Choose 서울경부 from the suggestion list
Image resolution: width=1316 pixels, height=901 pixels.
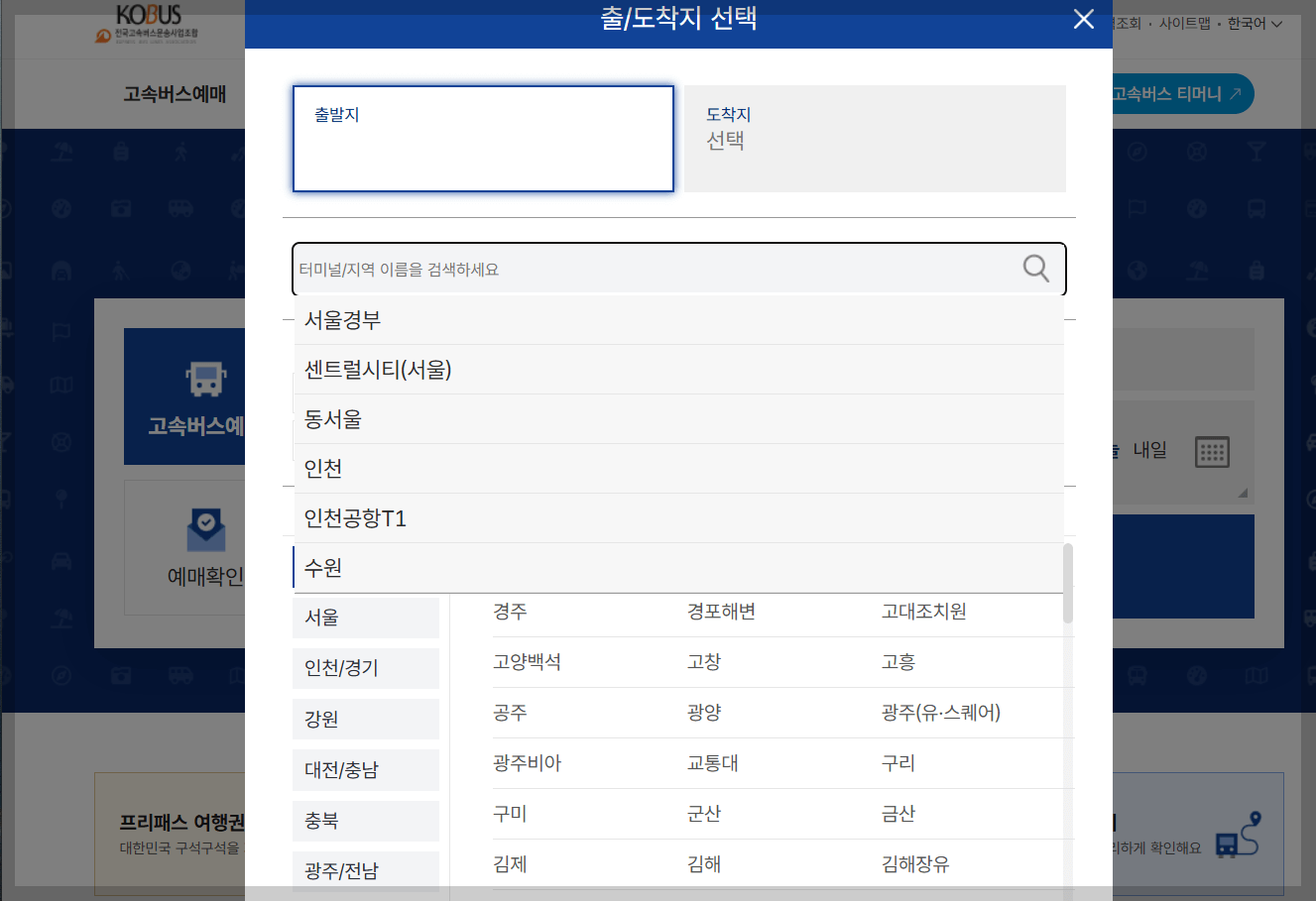(678, 320)
